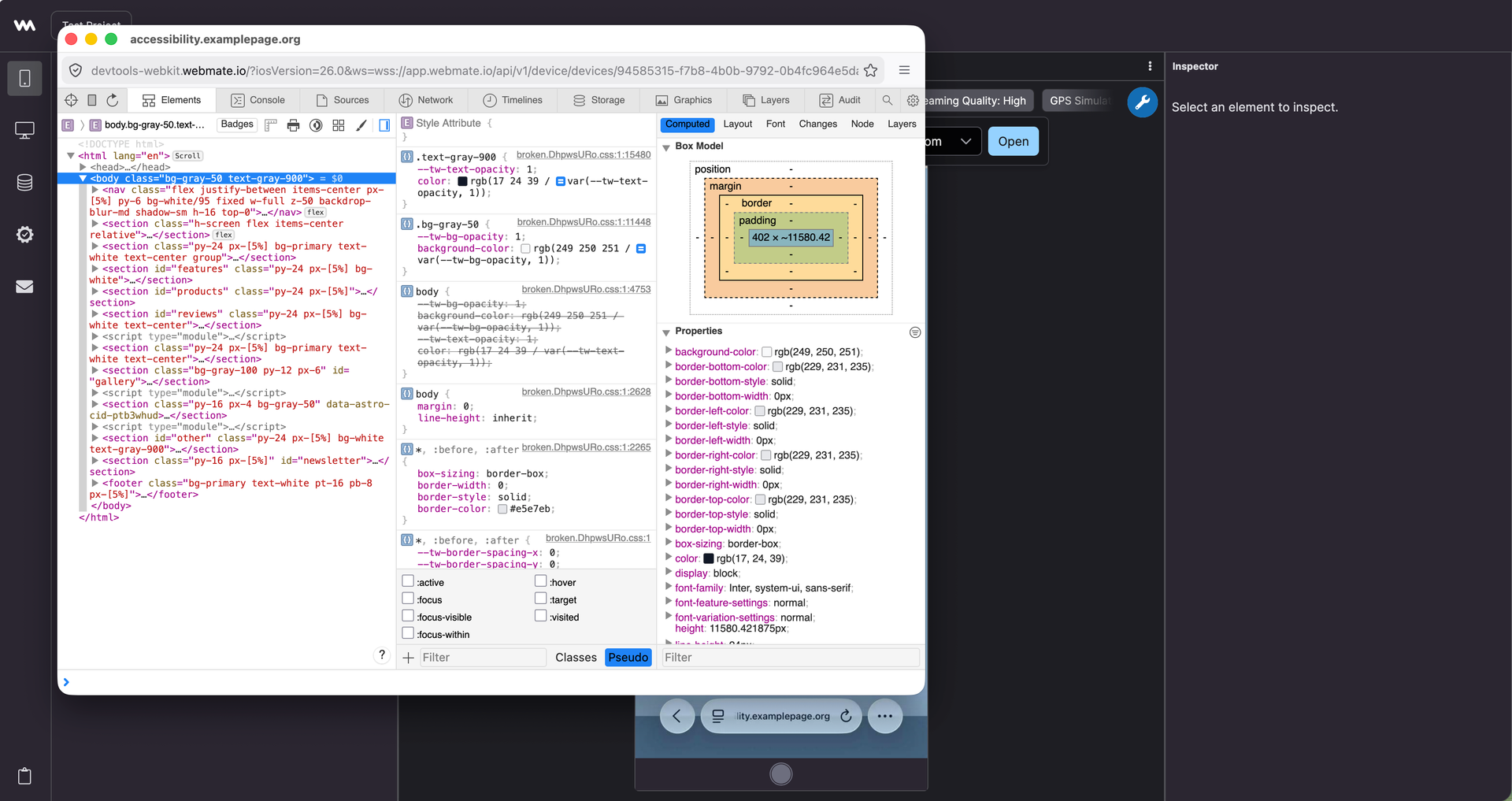Viewport: 1512px width, 801px height.
Task: Toggle the Badges button
Action: tap(237, 124)
